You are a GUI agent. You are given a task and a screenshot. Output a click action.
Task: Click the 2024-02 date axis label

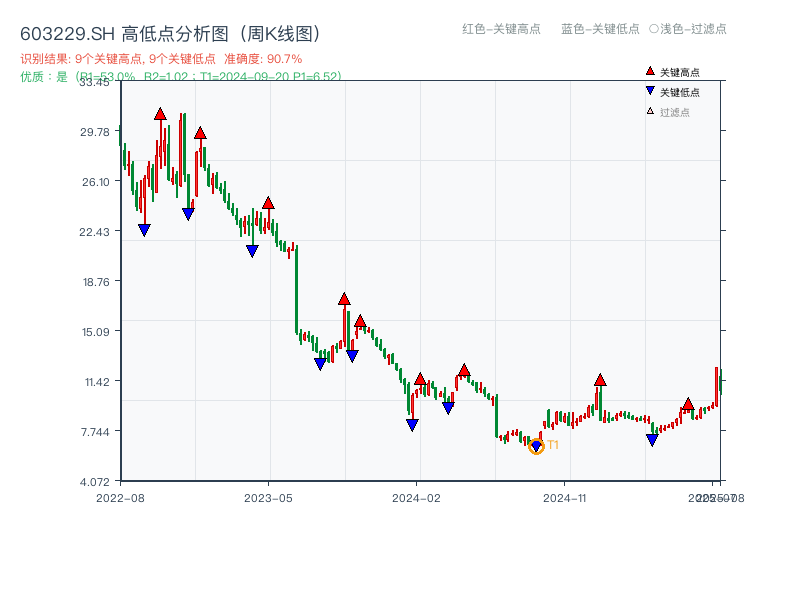pyautogui.click(x=414, y=496)
